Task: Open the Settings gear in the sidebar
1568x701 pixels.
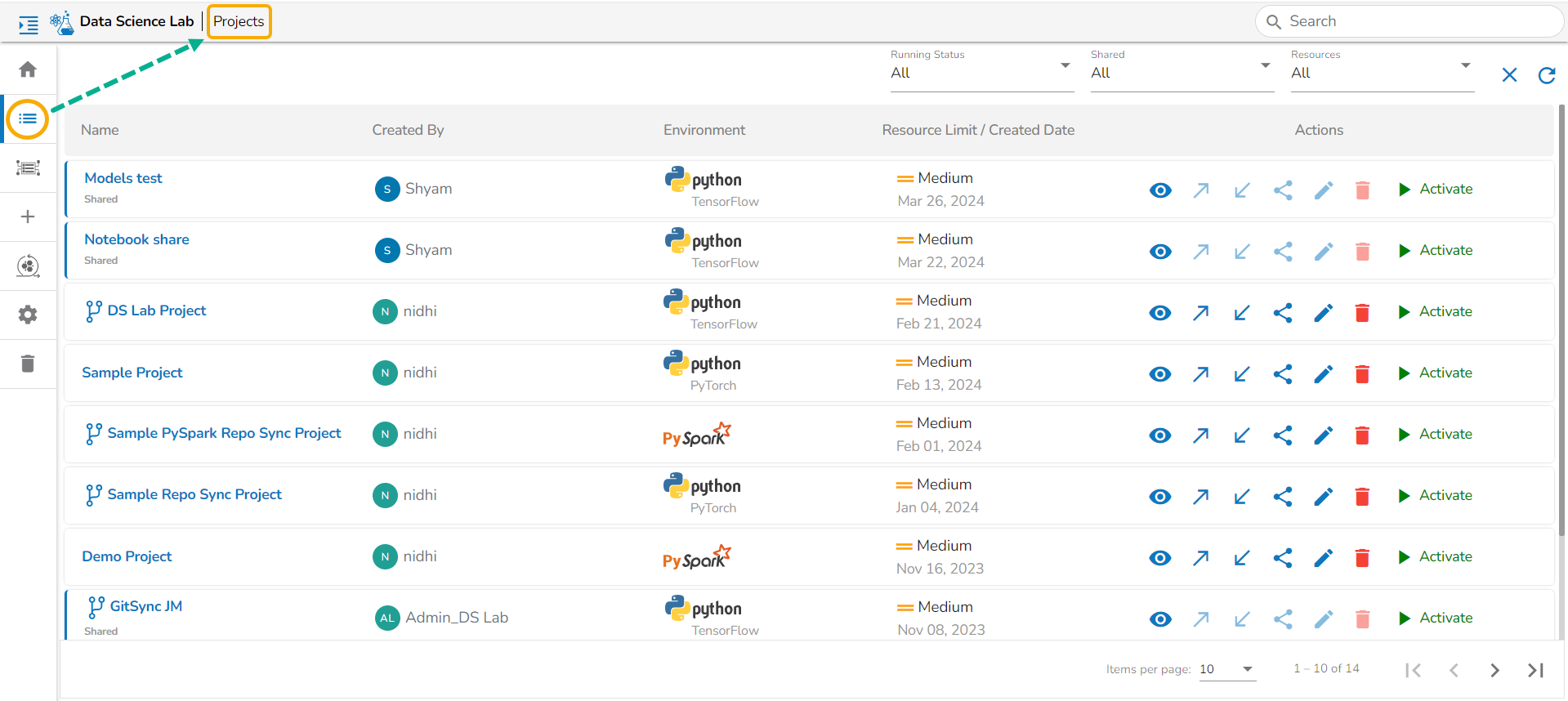Action: pyautogui.click(x=28, y=315)
